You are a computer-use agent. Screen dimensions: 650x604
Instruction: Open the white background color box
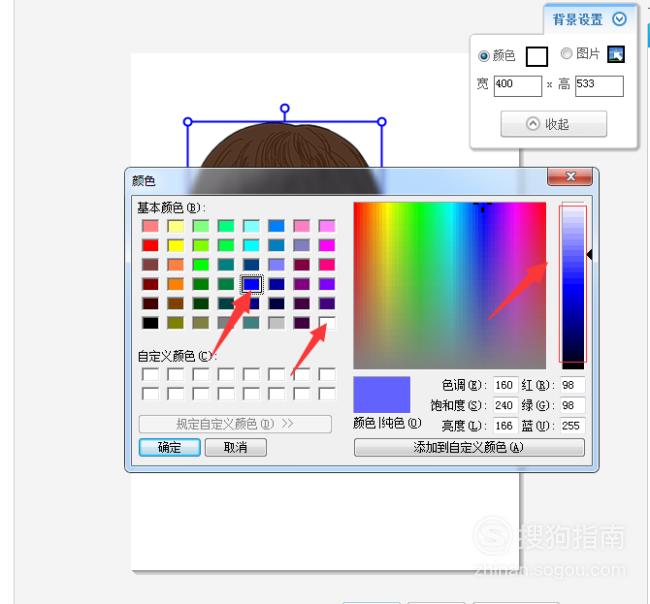(536, 56)
